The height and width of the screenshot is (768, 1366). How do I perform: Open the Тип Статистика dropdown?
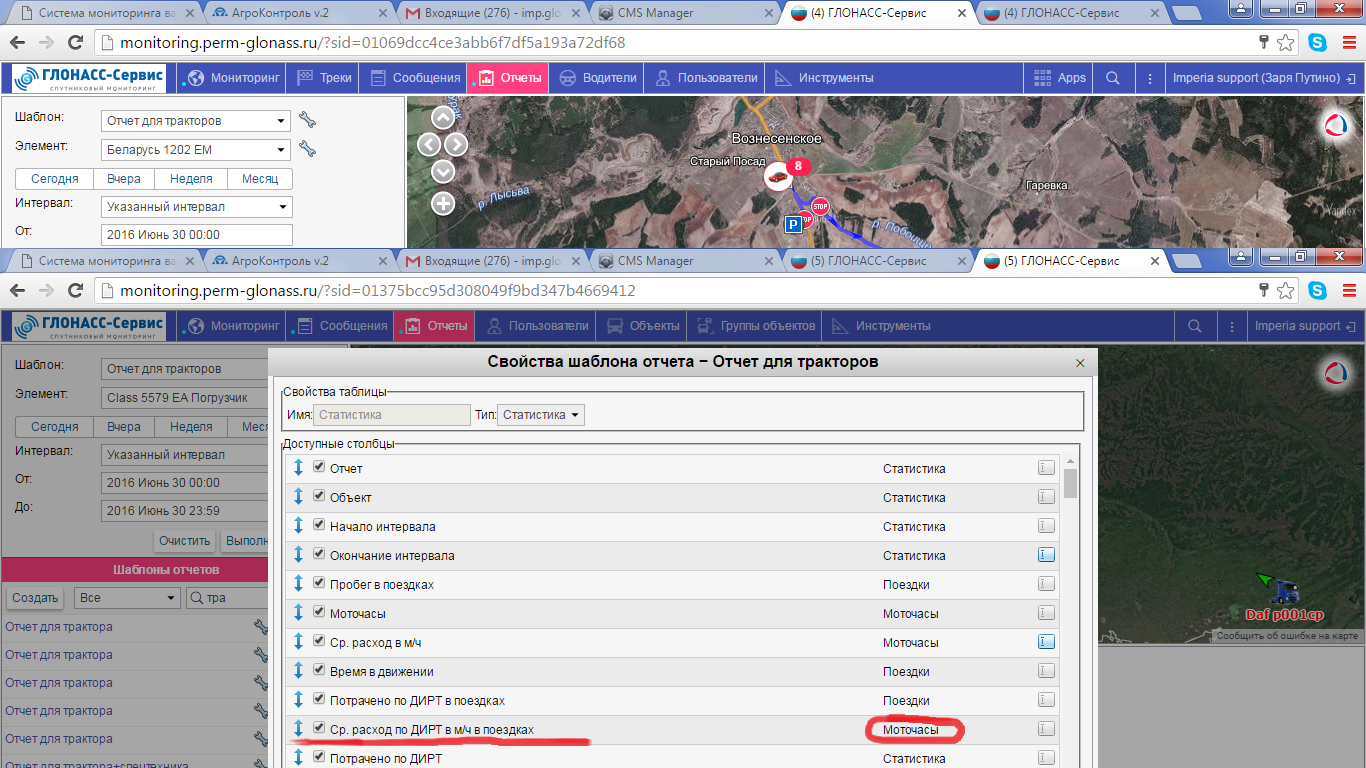(x=541, y=415)
